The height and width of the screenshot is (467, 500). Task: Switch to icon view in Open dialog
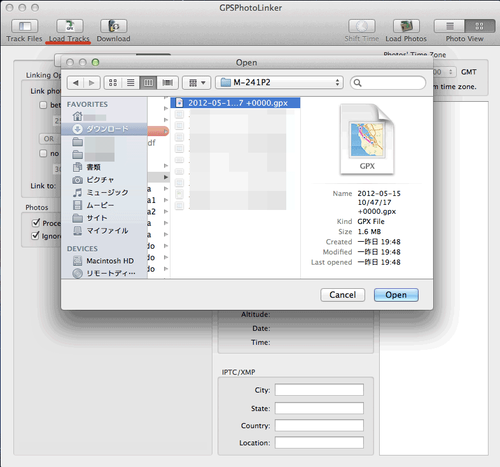[x=113, y=83]
